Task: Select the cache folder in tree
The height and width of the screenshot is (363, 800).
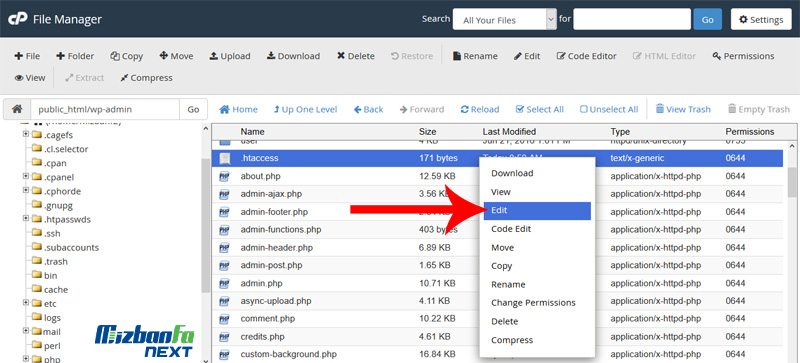Action: pos(56,289)
